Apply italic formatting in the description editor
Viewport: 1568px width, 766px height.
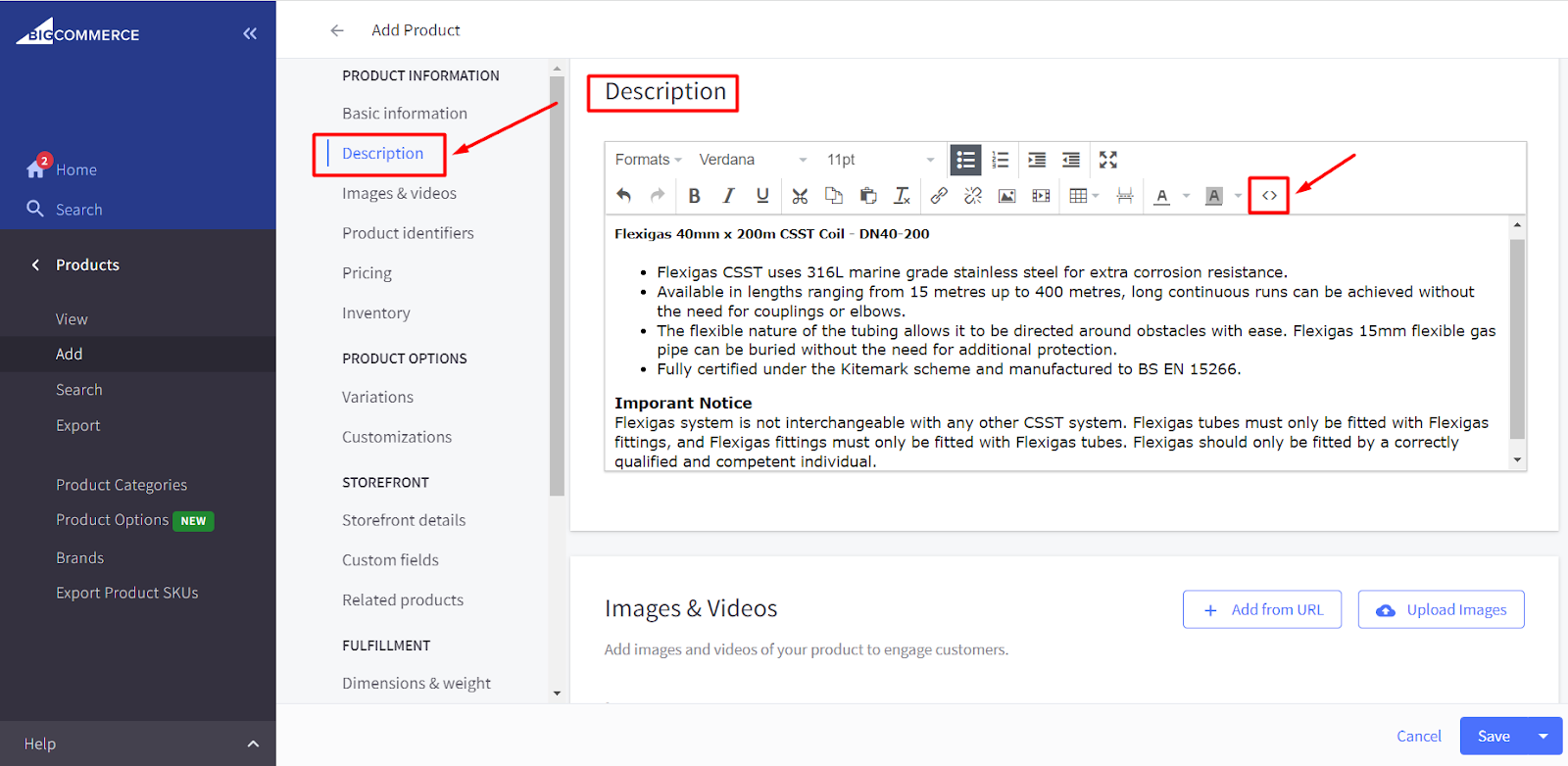pyautogui.click(x=728, y=196)
